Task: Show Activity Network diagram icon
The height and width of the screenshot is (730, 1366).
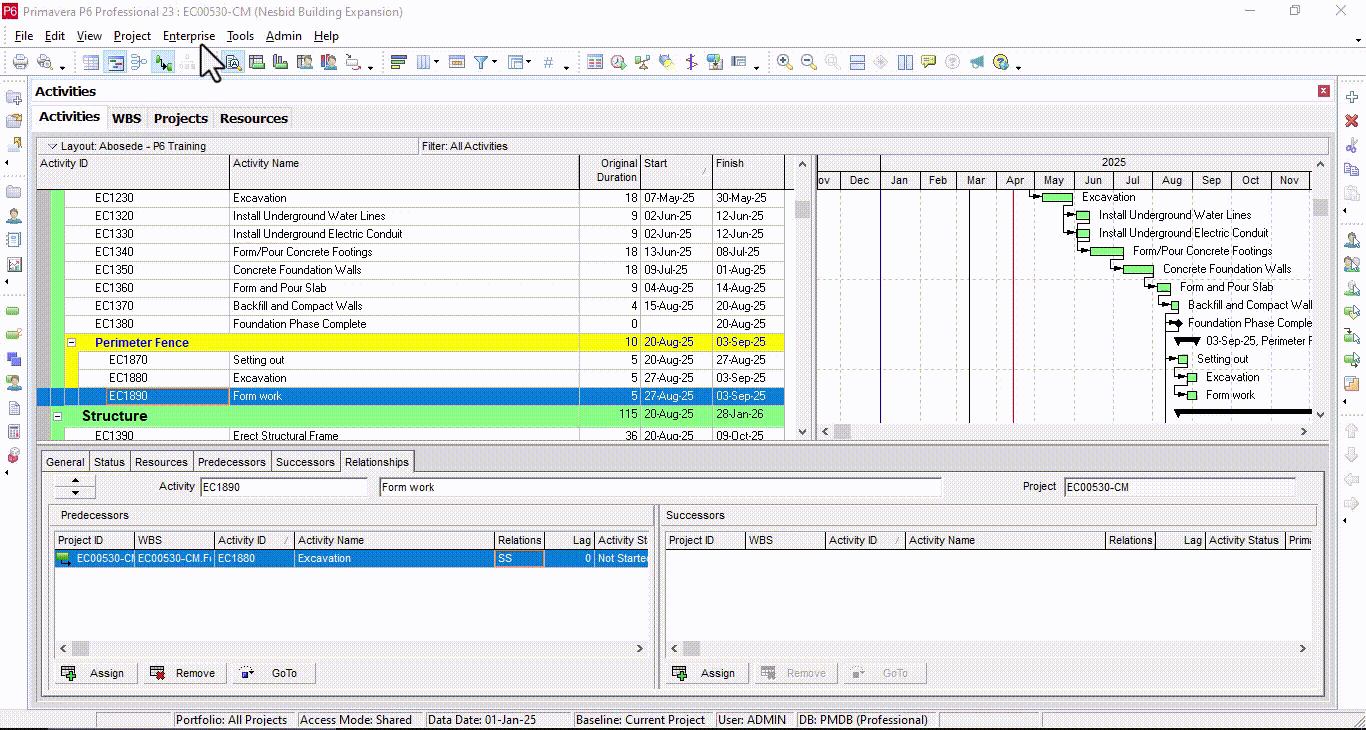Action: coord(139,62)
